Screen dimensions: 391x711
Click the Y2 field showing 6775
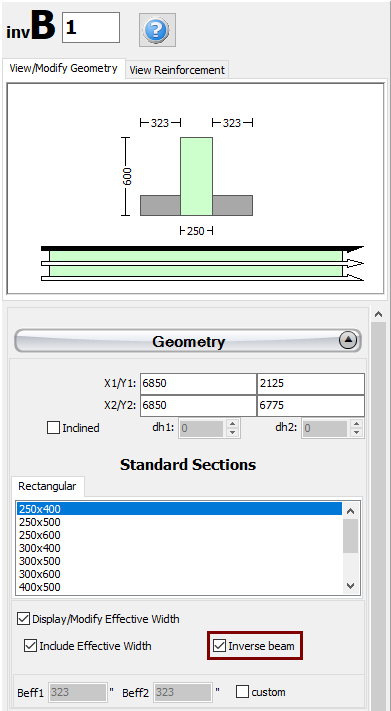(311, 405)
